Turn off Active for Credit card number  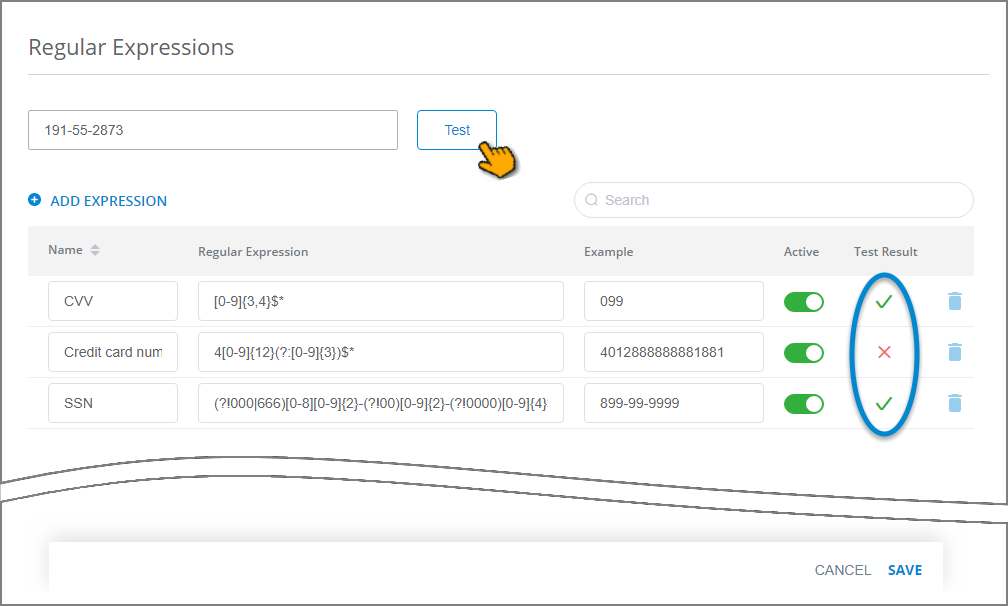[x=804, y=352]
